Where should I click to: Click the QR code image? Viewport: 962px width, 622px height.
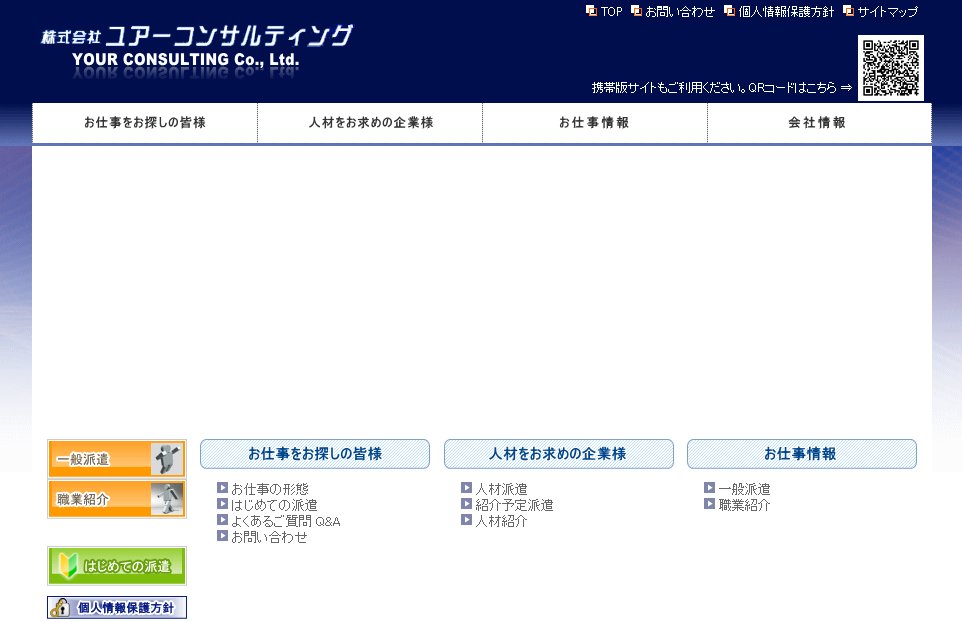(x=890, y=68)
